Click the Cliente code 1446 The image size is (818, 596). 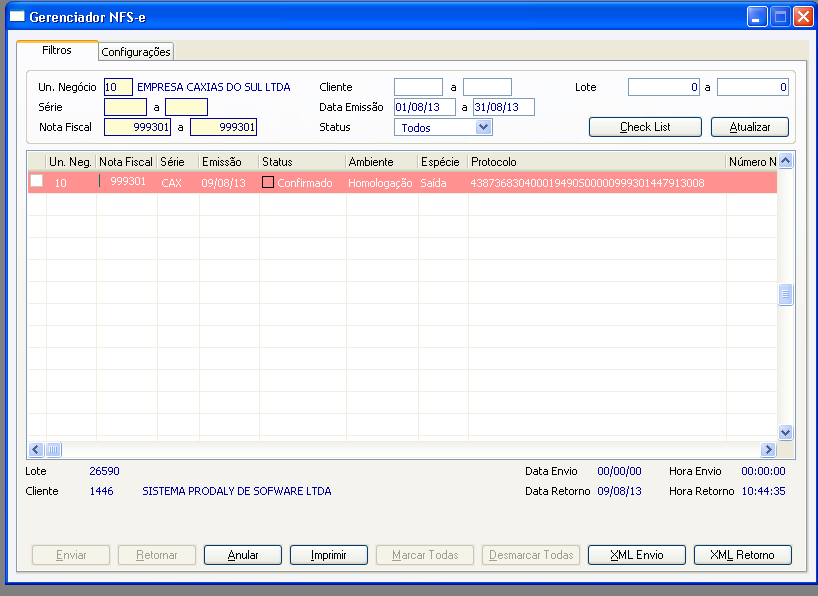(x=101, y=491)
